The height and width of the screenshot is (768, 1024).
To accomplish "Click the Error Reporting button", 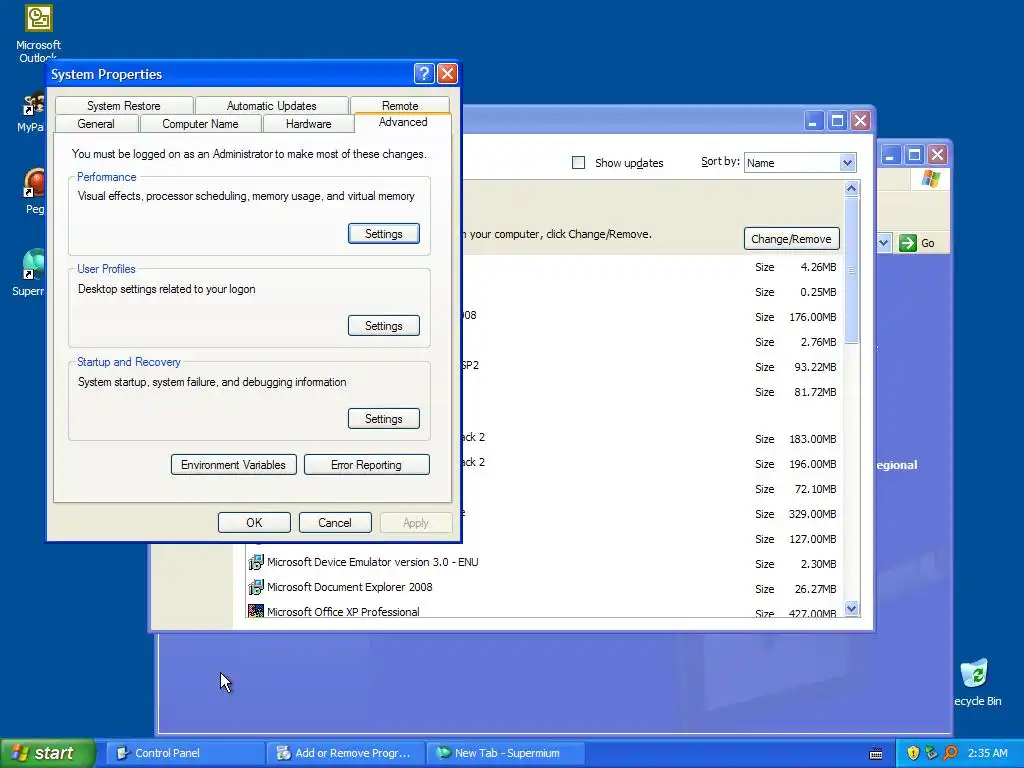I will pyautogui.click(x=366, y=465).
